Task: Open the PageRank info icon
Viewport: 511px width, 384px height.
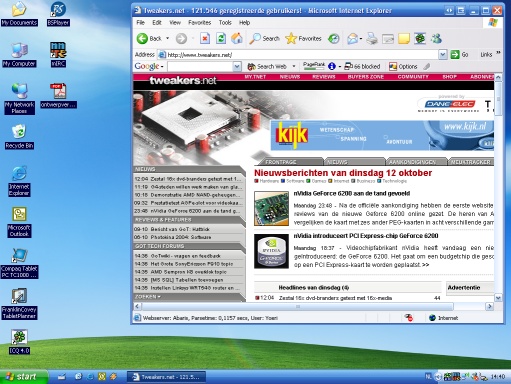Action: coord(332,66)
